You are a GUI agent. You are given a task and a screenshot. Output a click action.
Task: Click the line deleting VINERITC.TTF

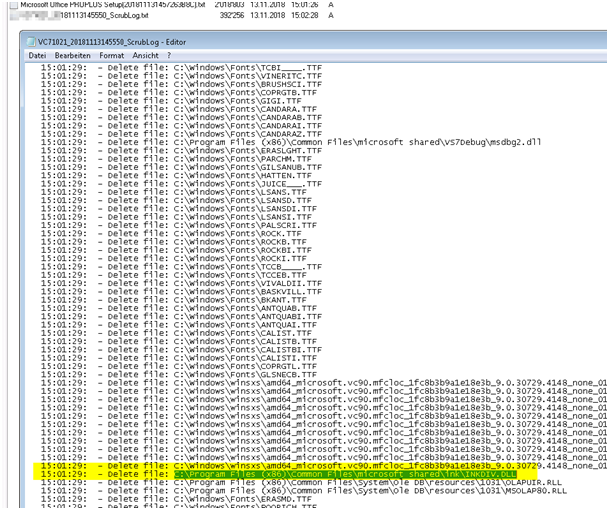coord(181,76)
